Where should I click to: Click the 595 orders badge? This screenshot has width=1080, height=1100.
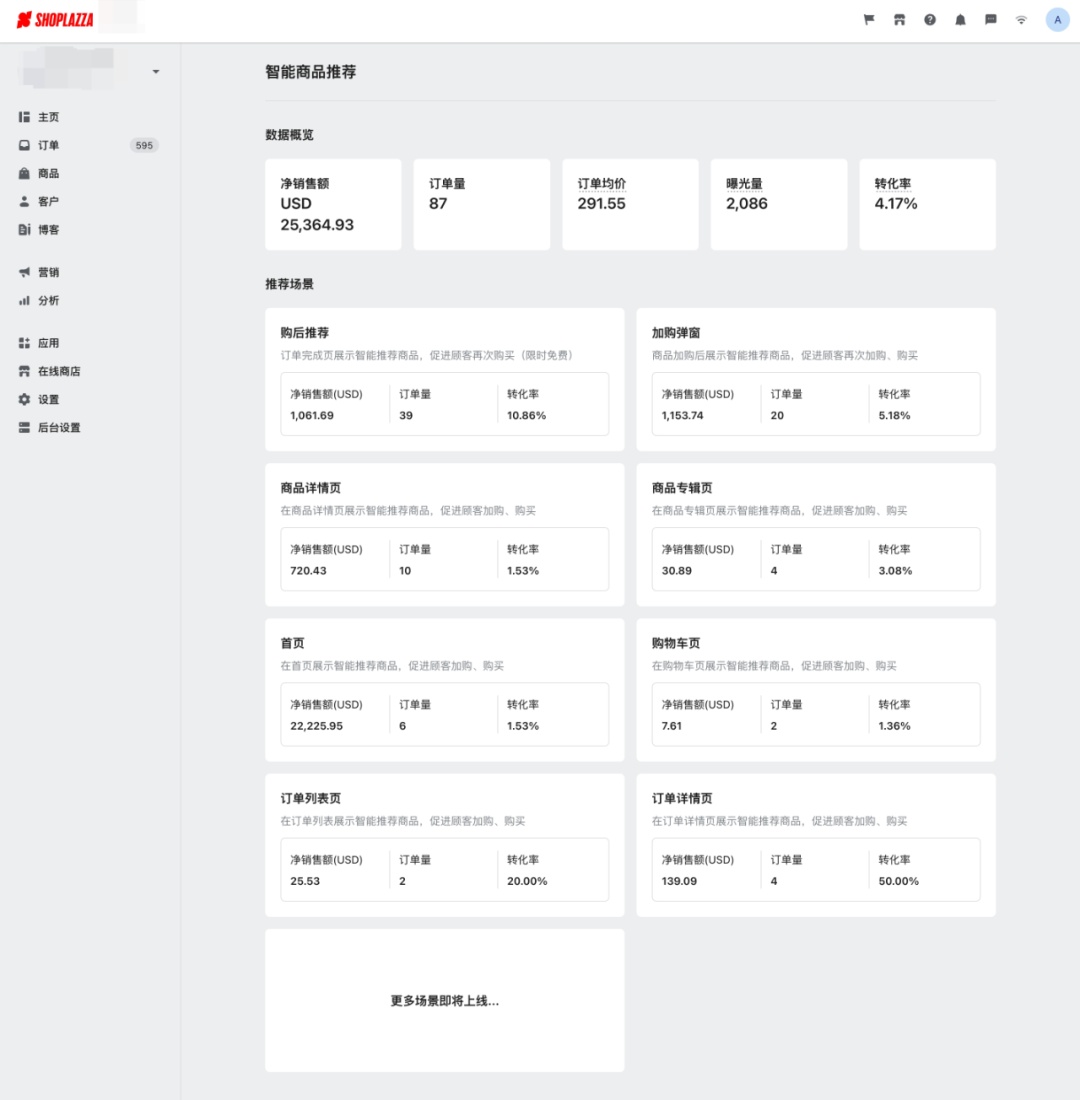tap(144, 145)
